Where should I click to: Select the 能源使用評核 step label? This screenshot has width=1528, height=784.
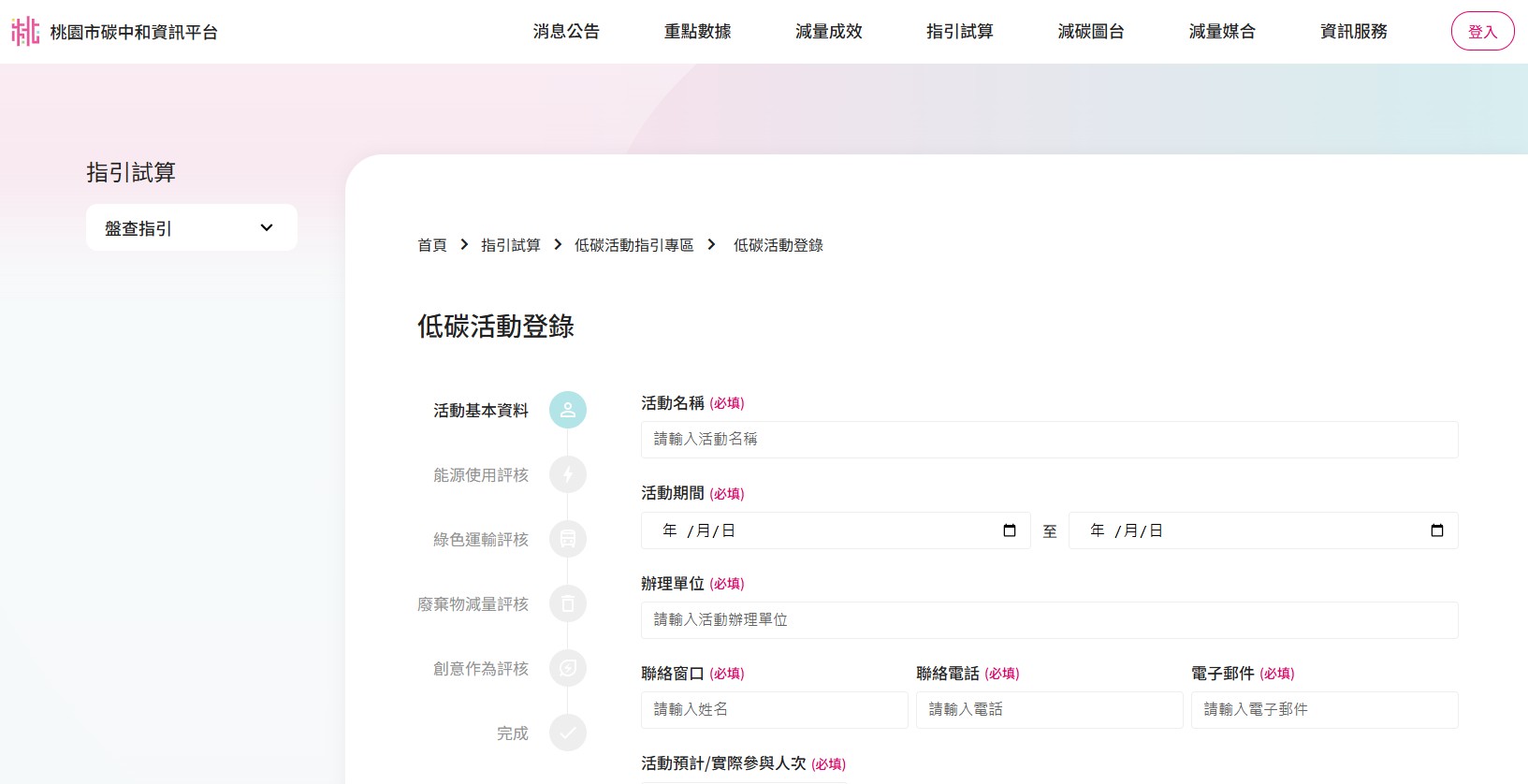[481, 474]
